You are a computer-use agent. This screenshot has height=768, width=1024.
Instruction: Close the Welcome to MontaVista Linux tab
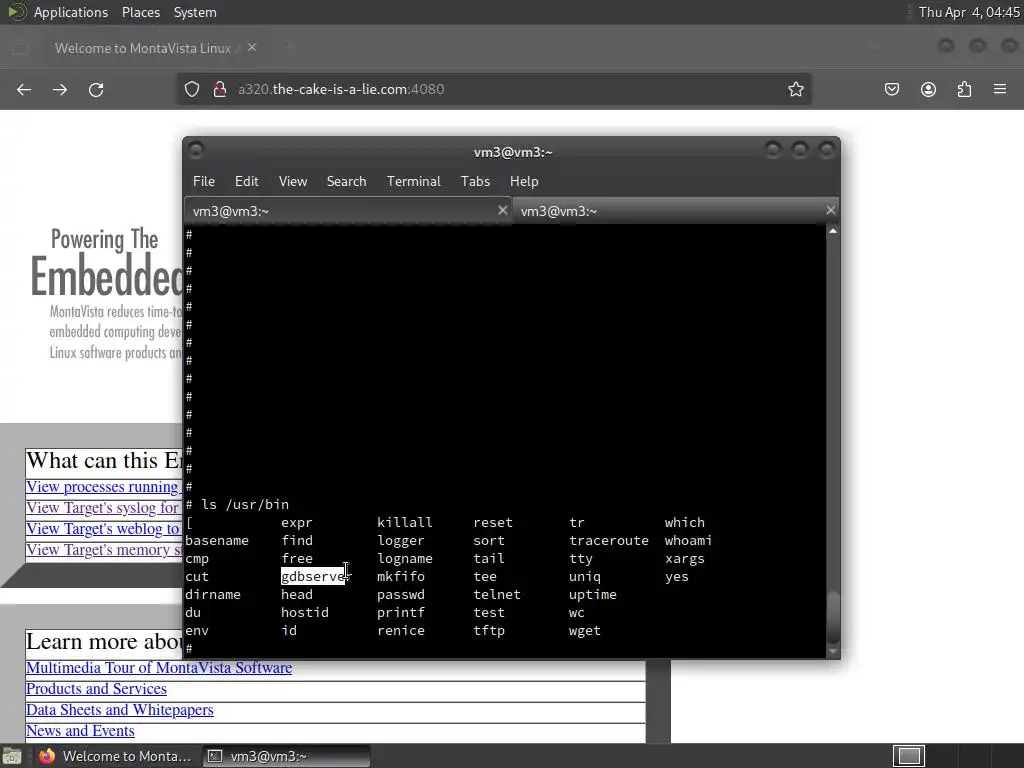252,48
